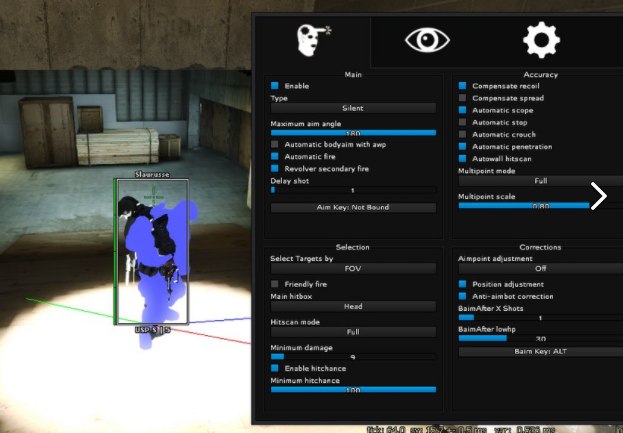Image resolution: width=623 pixels, height=433 pixels.
Task: Open Aimpoint adjustment dropdown showing Off
Action: tap(541, 269)
